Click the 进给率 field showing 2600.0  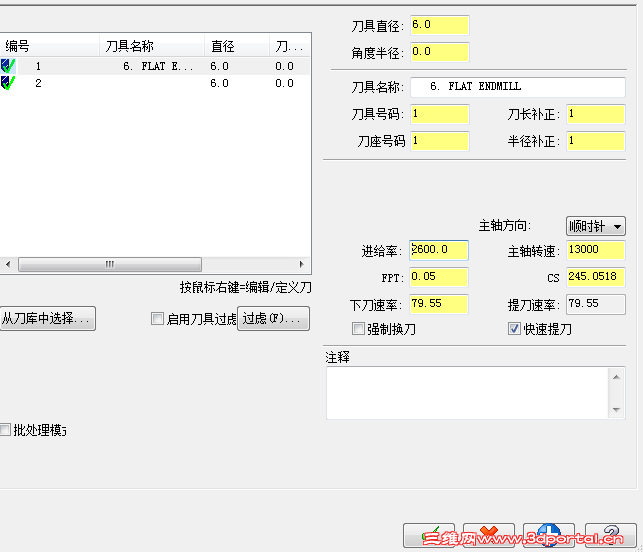[439, 250]
